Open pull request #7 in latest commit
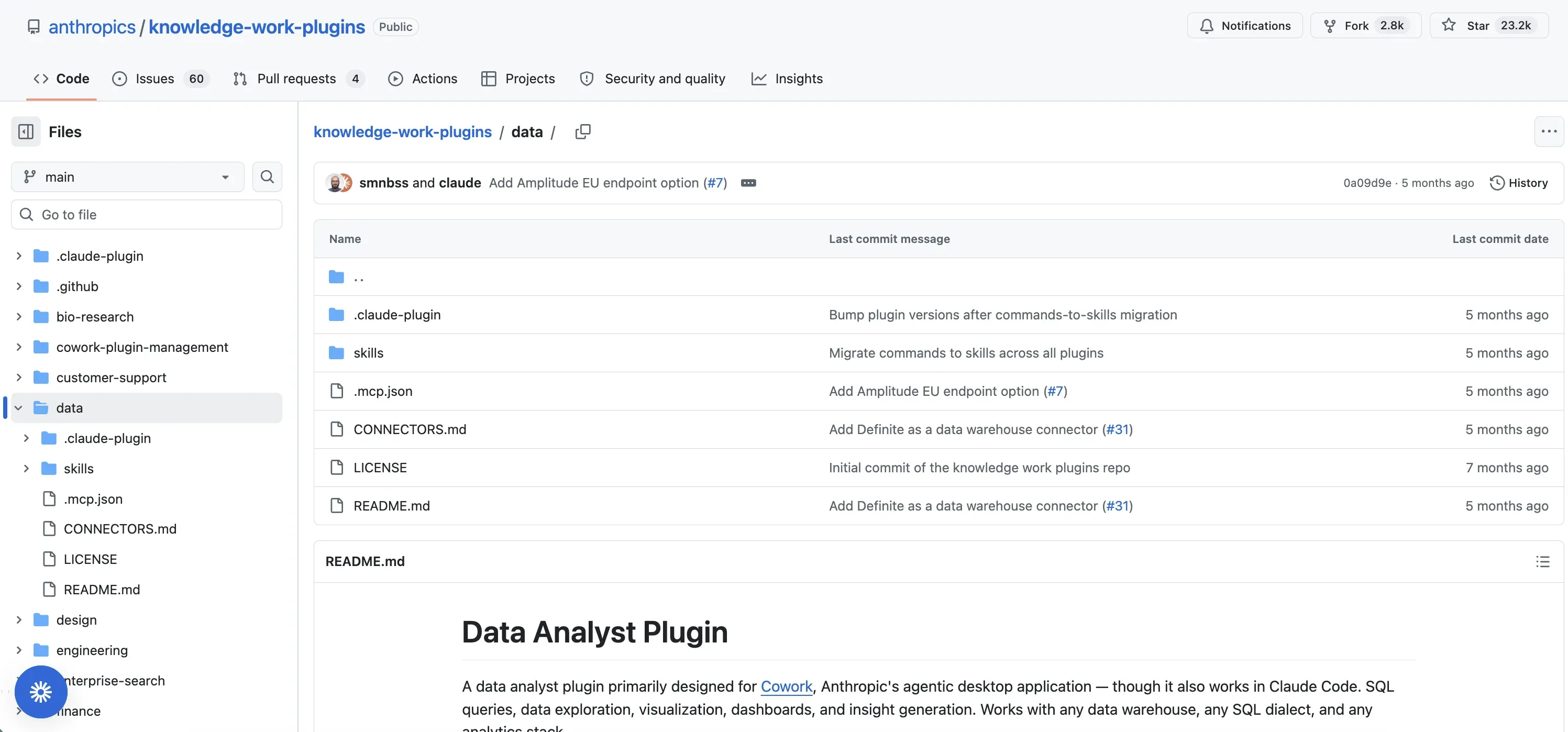Screen dimensions: 1568x732 (x=715, y=183)
